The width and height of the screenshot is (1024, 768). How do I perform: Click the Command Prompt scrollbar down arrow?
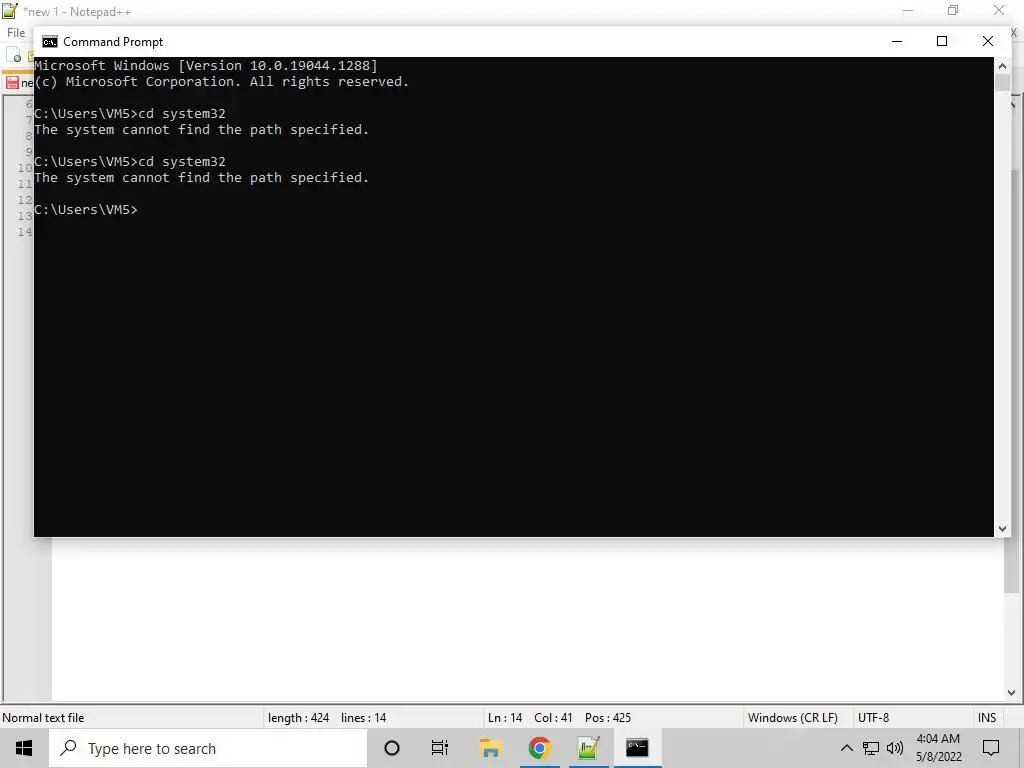(1002, 529)
